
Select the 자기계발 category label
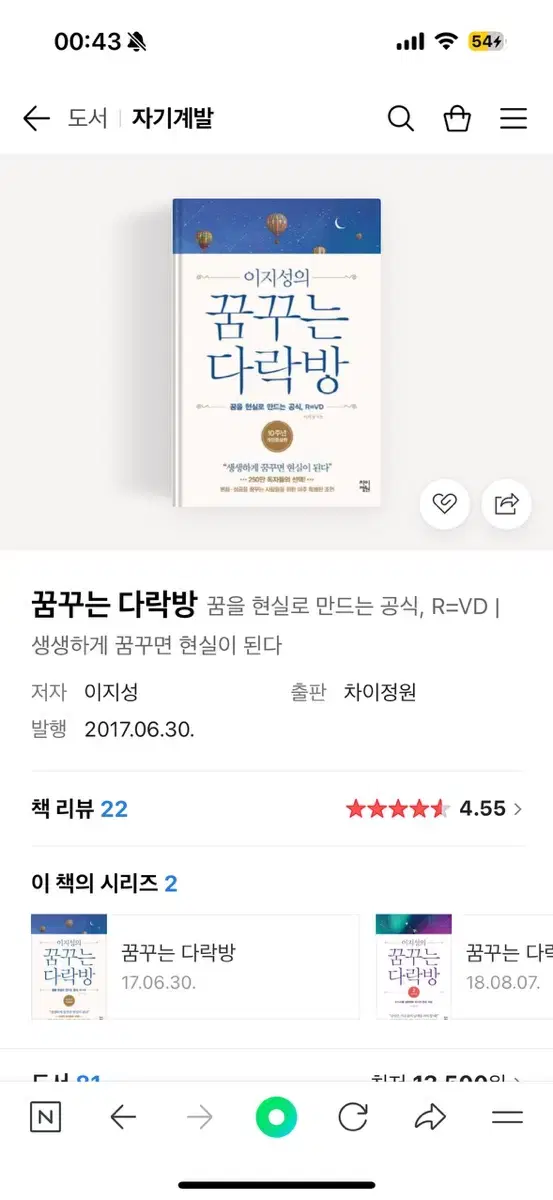[x=173, y=119]
